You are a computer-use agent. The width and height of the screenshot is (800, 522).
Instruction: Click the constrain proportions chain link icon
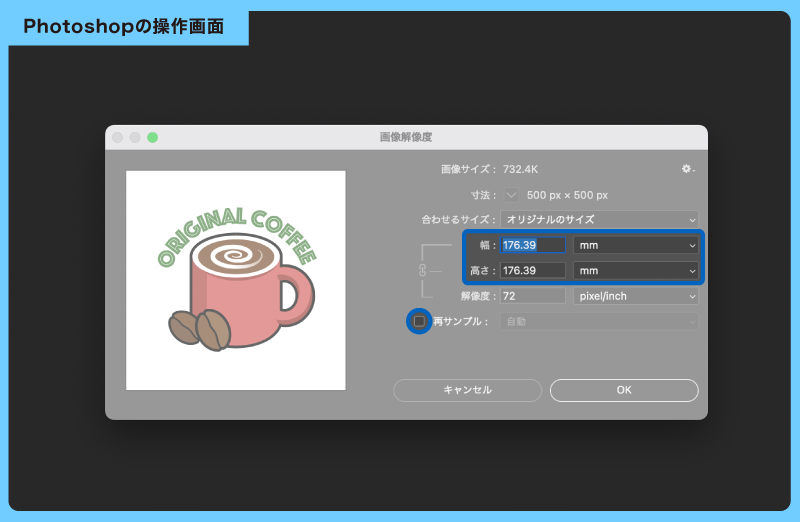tap(422, 270)
